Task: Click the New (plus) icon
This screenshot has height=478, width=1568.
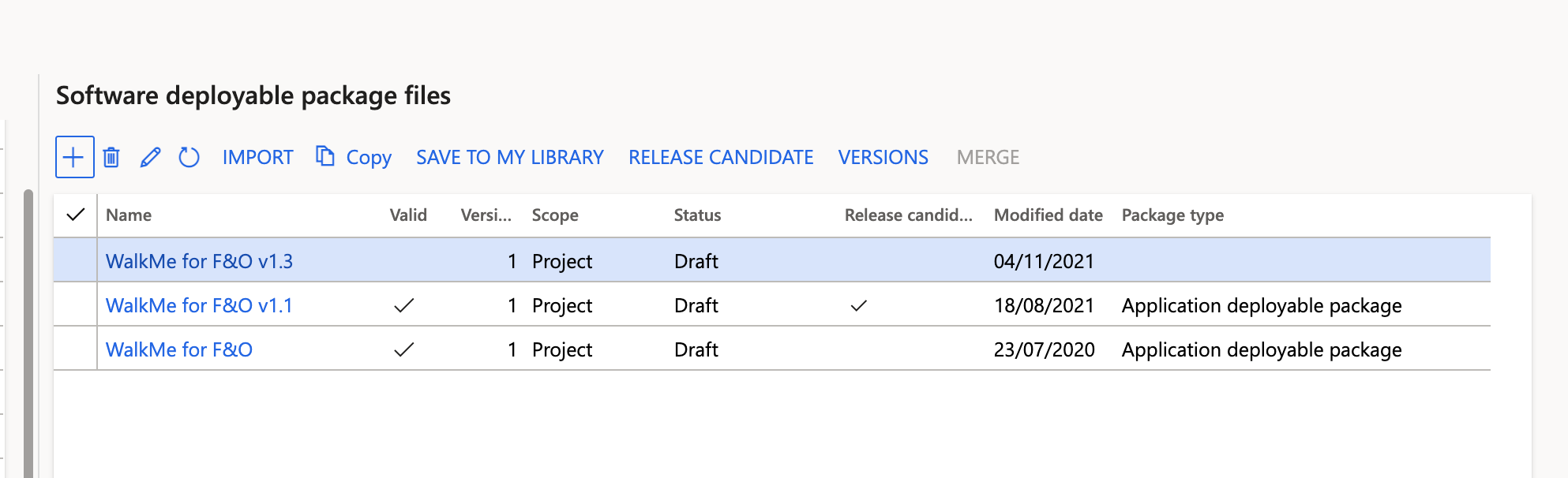Action: (74, 157)
